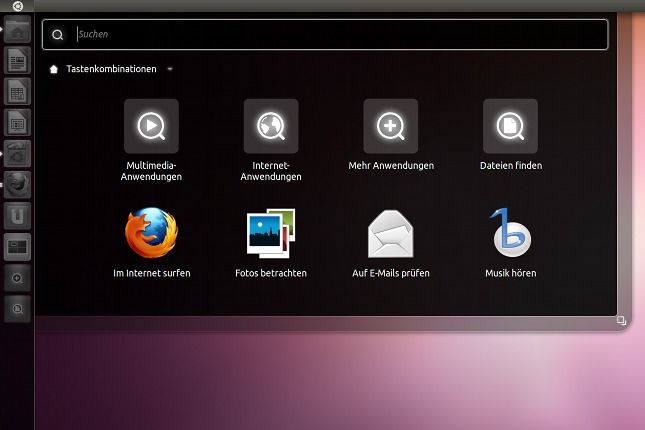Launch Firefox via Im Internet surfen

151,233
